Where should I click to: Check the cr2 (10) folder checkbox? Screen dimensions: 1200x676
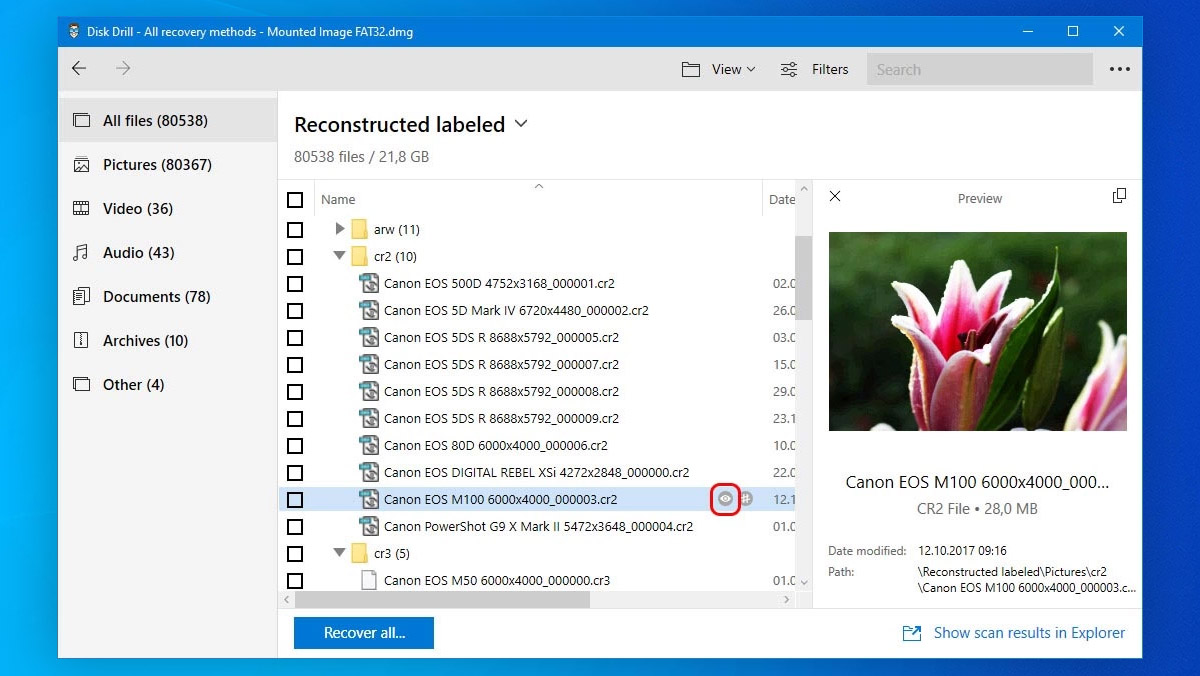pos(295,257)
